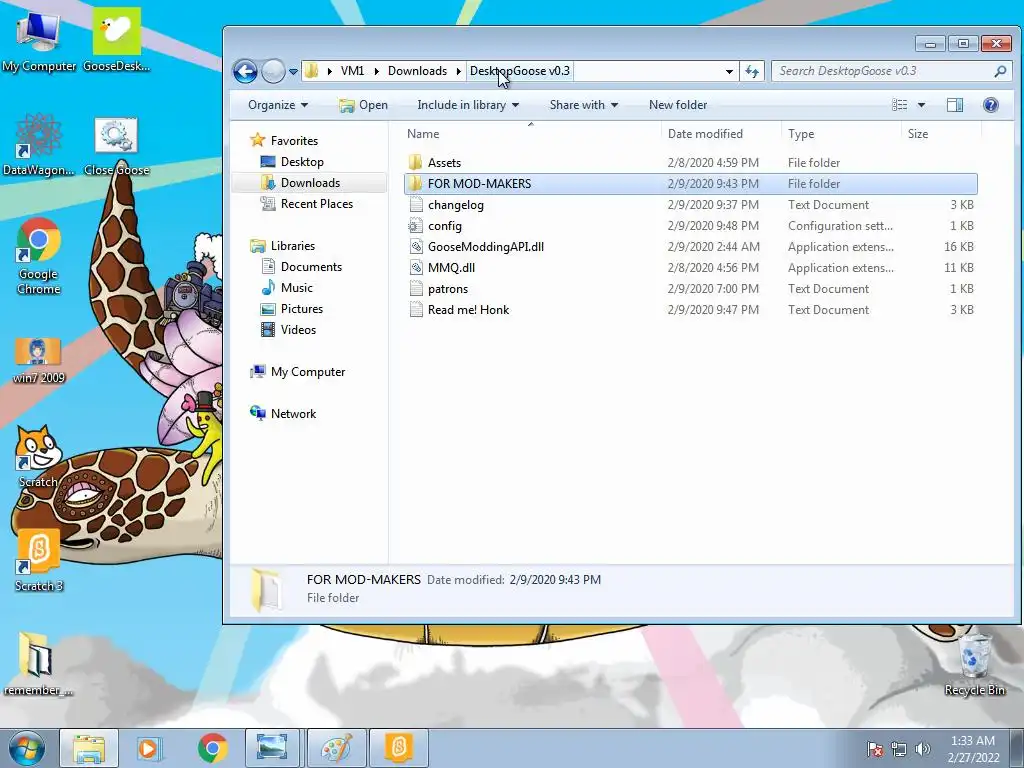Open Paint from the taskbar
This screenshot has width=1024, height=768.
click(337, 748)
